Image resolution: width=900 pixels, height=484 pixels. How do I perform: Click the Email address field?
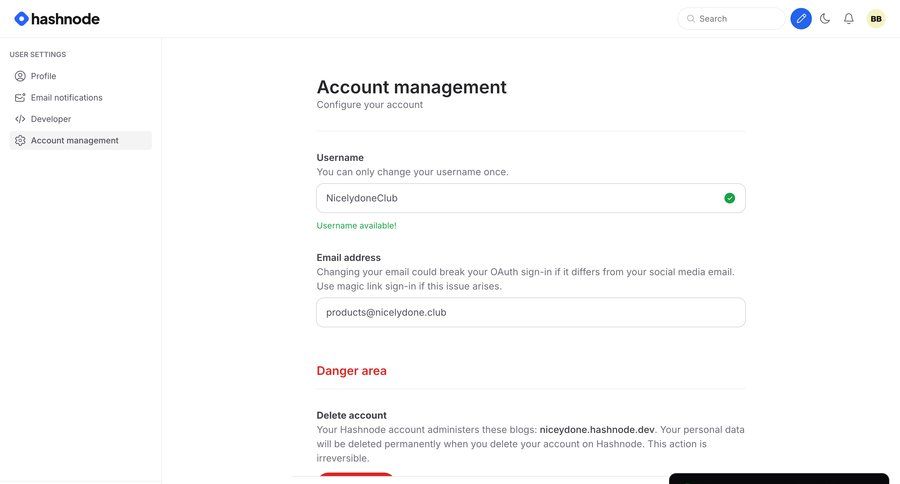click(x=530, y=312)
